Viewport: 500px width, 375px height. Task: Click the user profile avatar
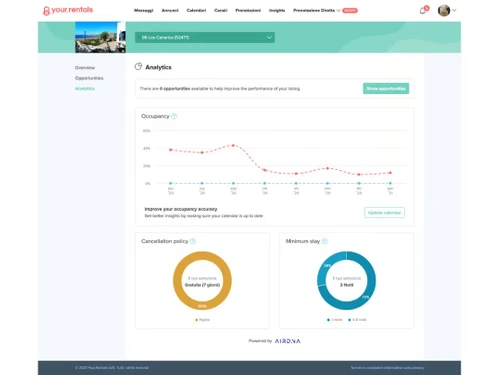(x=444, y=11)
